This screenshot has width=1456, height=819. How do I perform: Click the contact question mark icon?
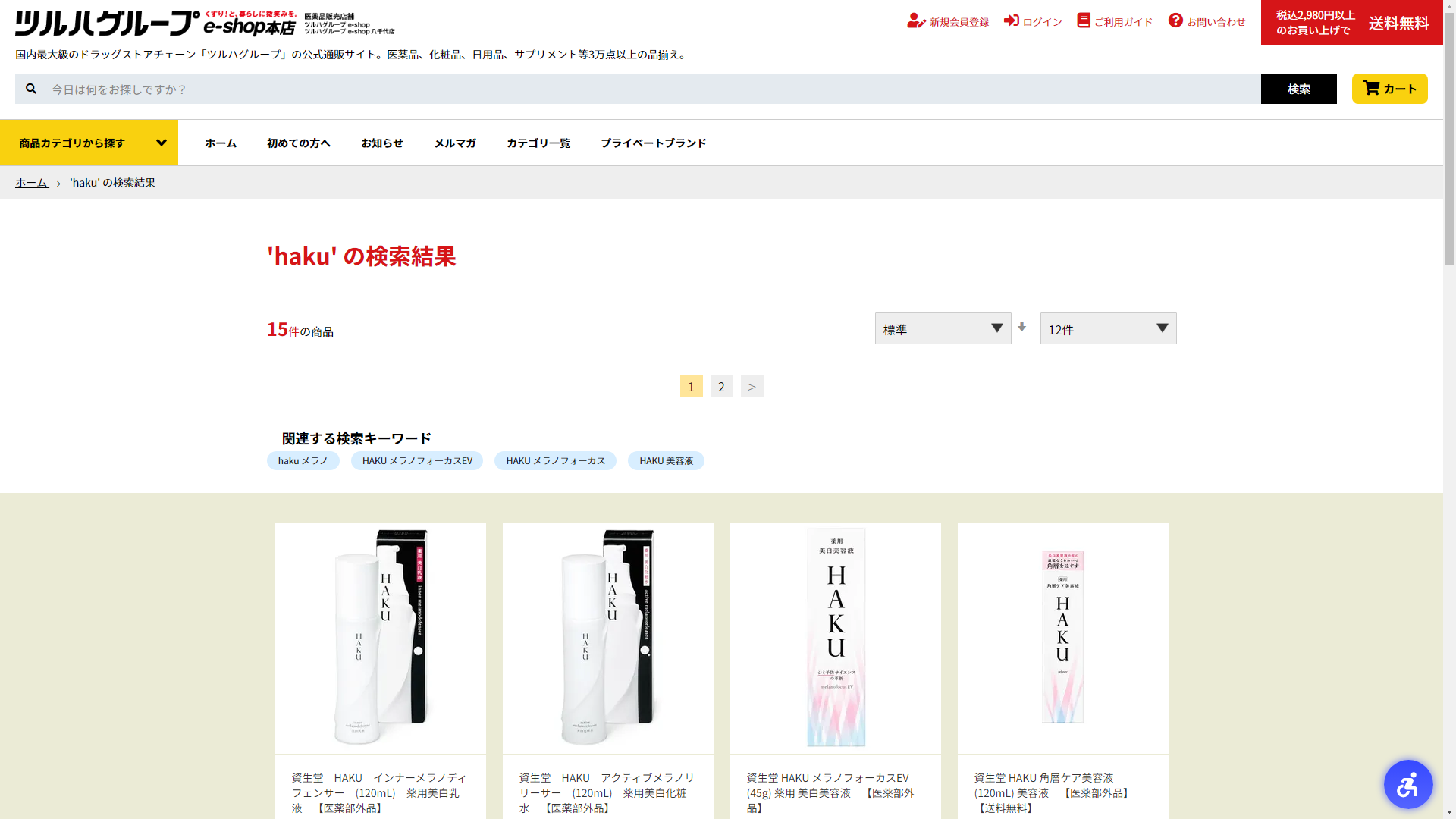point(1175,20)
